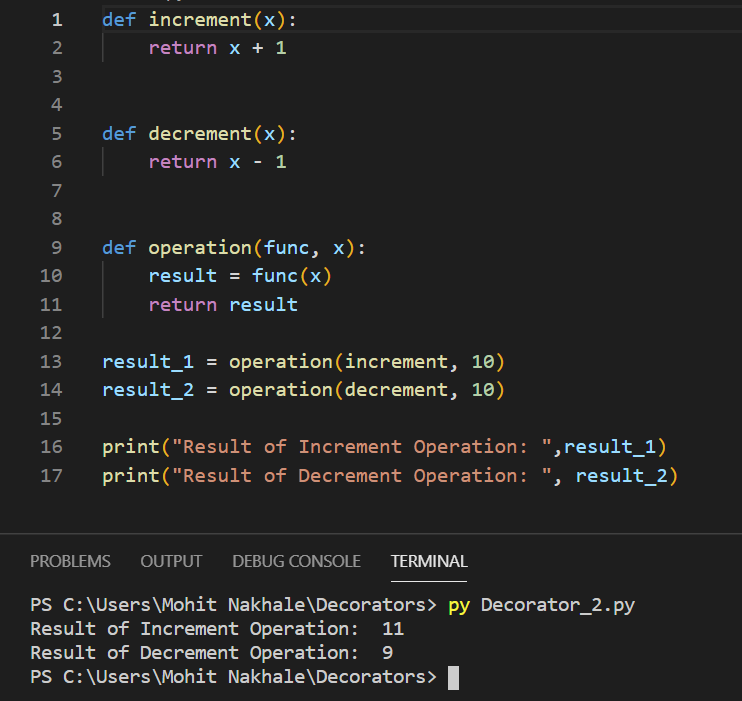Click 'return x + 1' statement

pos(217,48)
